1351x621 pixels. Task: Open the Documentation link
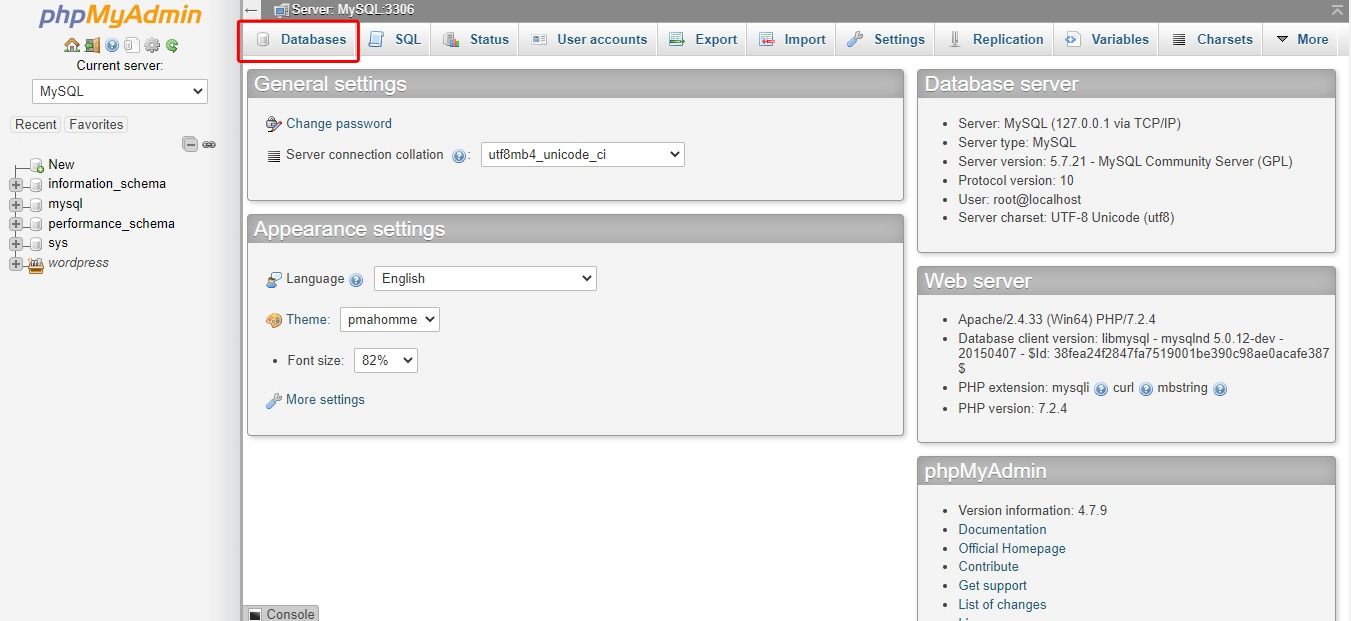[x=1002, y=530]
